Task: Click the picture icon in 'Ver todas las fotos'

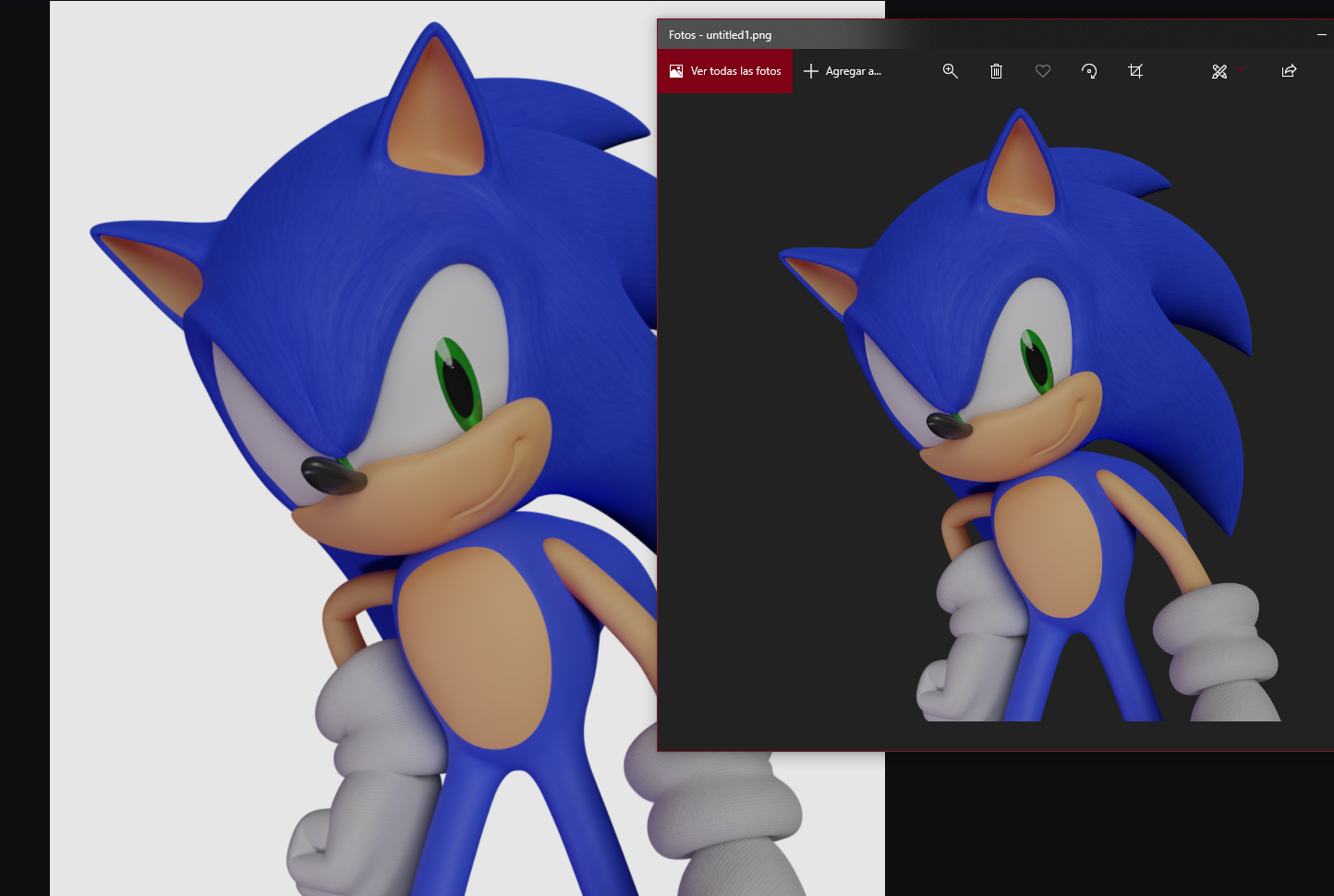Action: (676, 71)
